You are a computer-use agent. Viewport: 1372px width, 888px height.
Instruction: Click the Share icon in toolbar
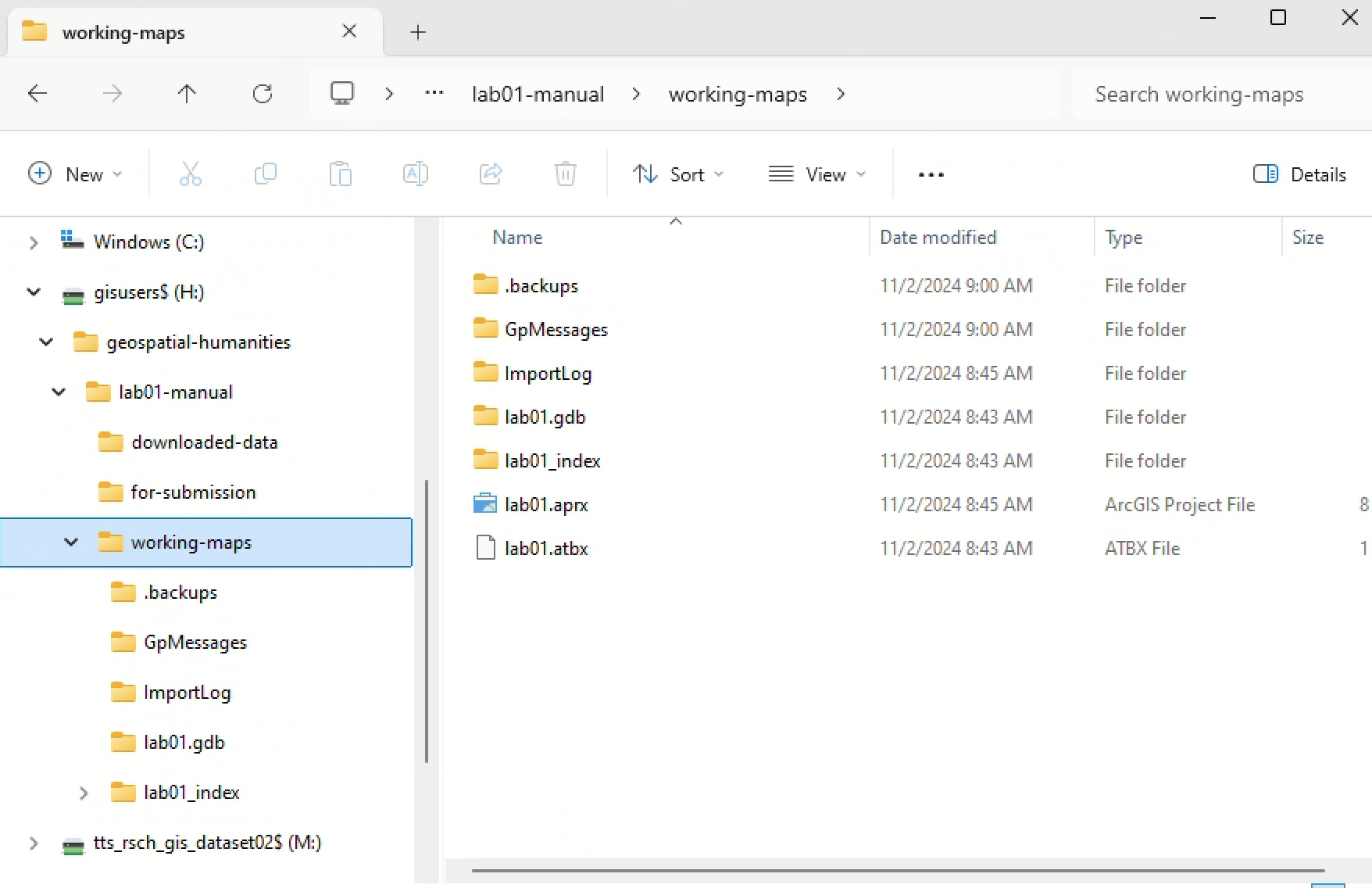point(490,174)
